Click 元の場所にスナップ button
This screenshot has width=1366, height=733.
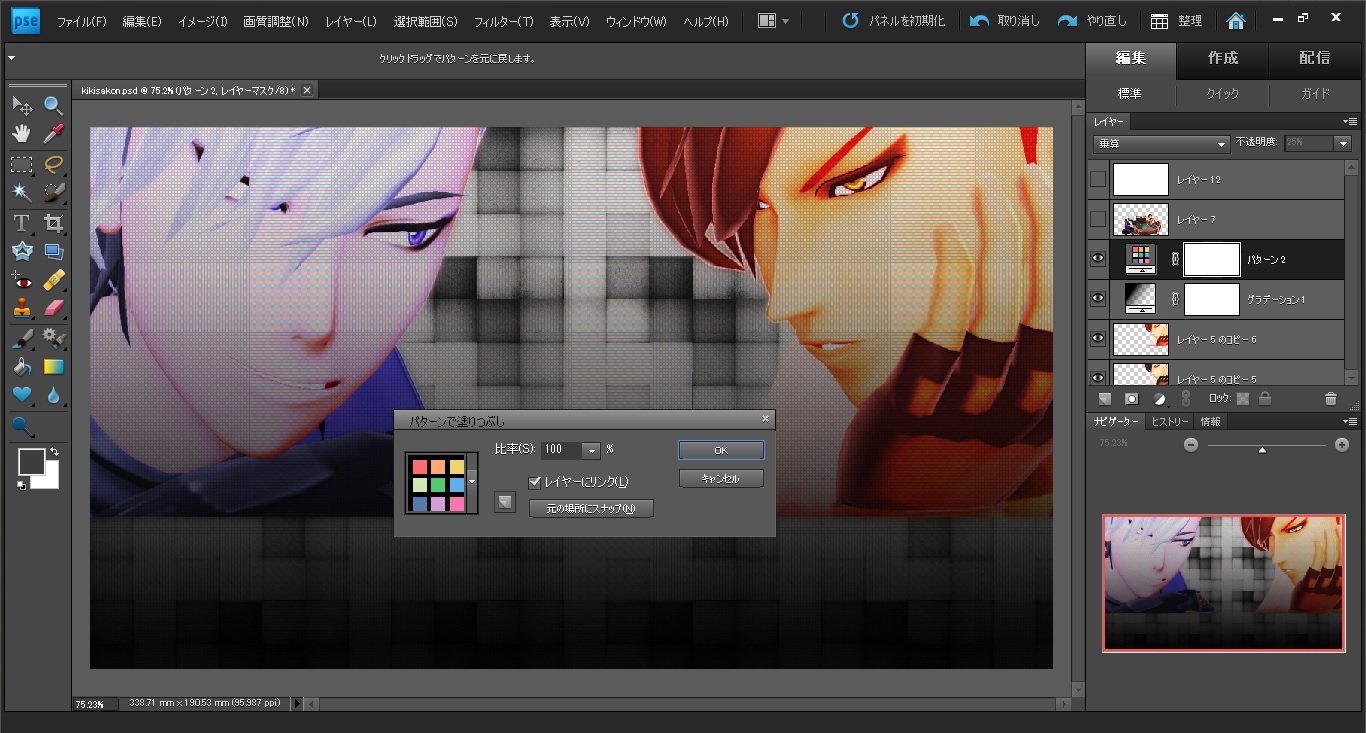click(591, 509)
